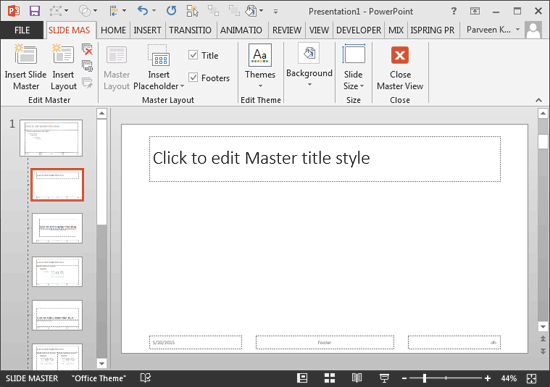
Task: Switch to the DEVELOPER tab
Action: pos(358,31)
